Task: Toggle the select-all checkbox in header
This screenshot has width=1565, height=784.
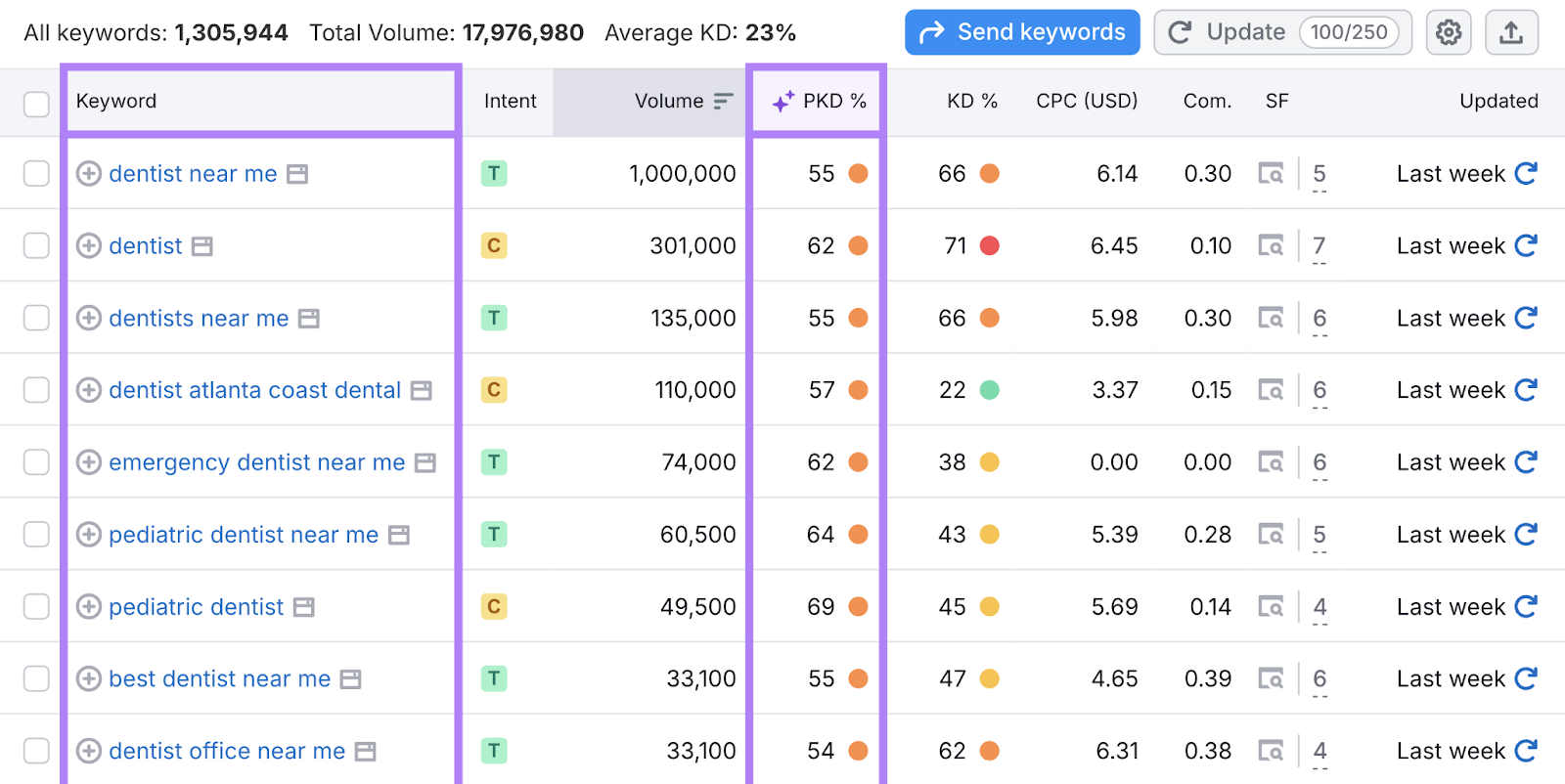Action: tap(36, 104)
